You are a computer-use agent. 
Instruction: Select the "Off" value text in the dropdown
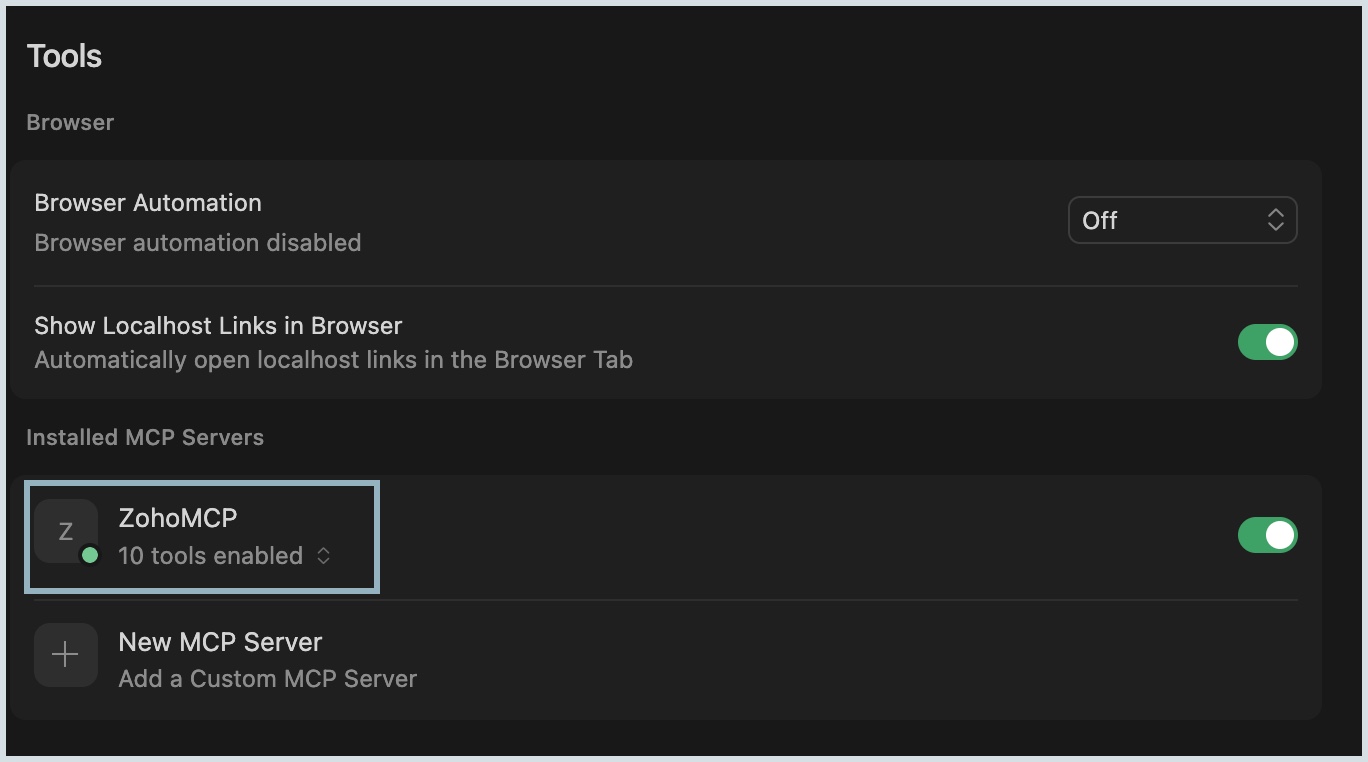(1099, 220)
